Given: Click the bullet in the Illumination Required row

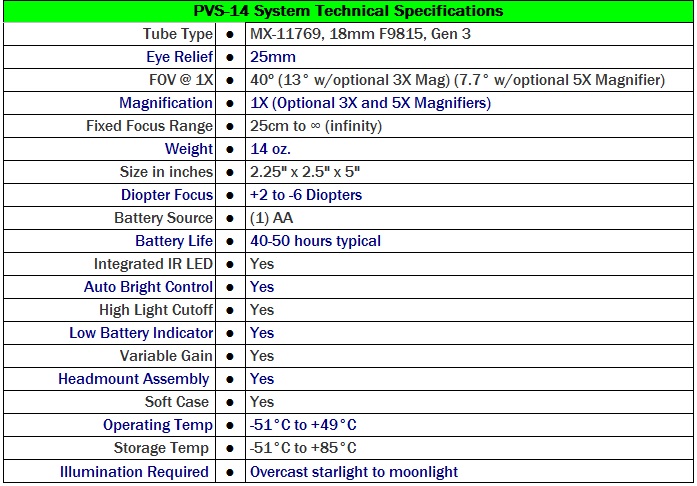Looking at the screenshot, I should [x=230, y=472].
